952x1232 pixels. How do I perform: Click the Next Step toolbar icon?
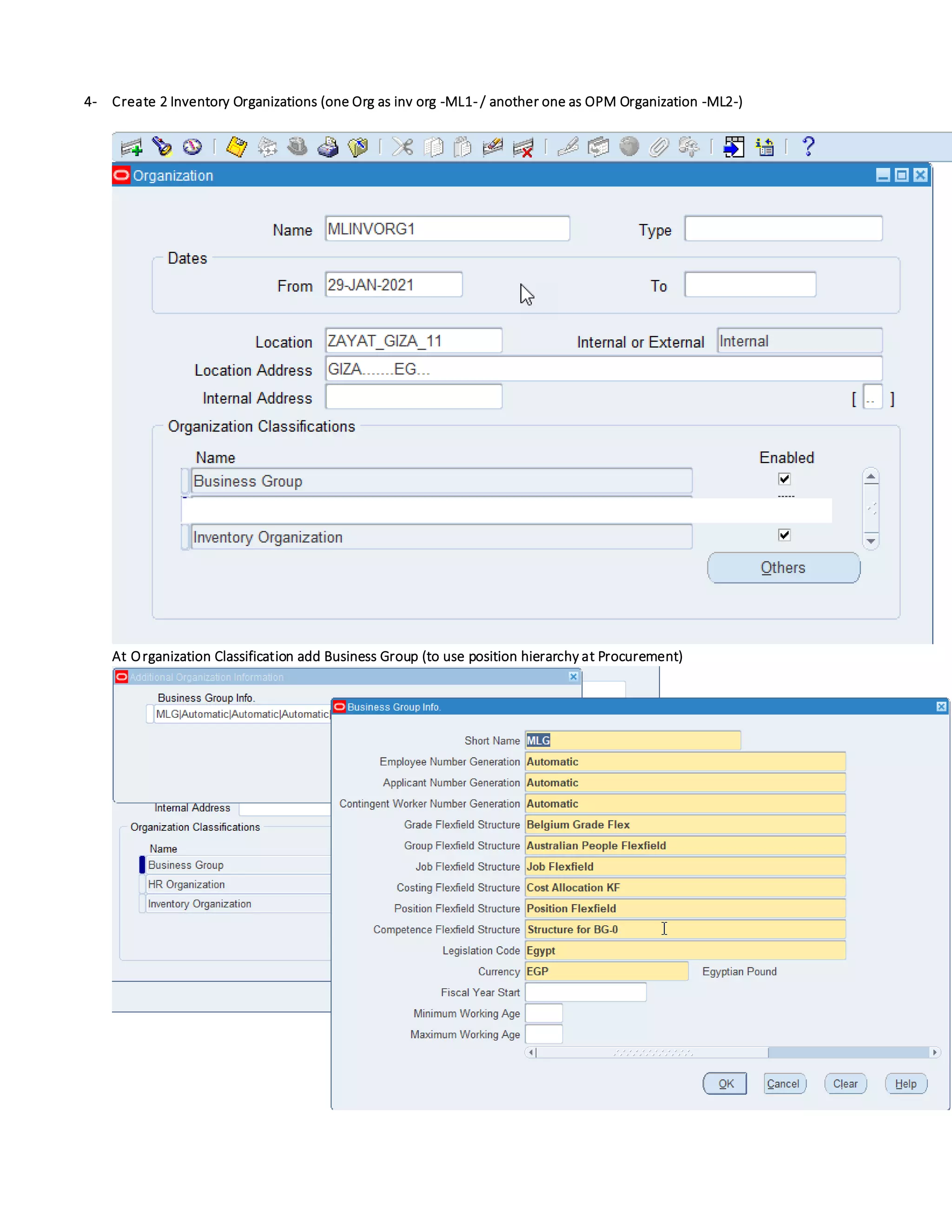(x=267, y=147)
